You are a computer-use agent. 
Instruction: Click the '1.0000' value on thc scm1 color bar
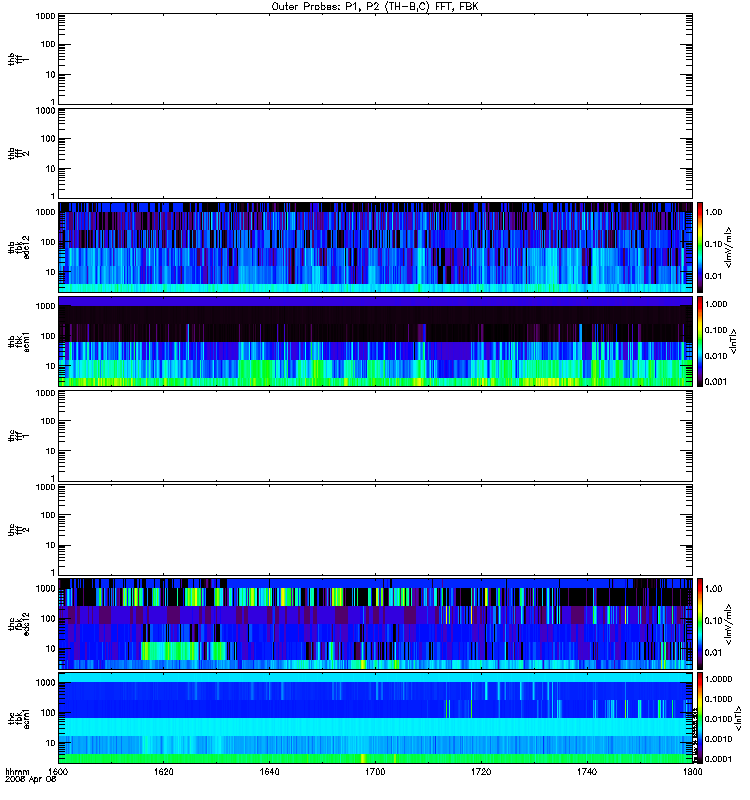[718, 679]
